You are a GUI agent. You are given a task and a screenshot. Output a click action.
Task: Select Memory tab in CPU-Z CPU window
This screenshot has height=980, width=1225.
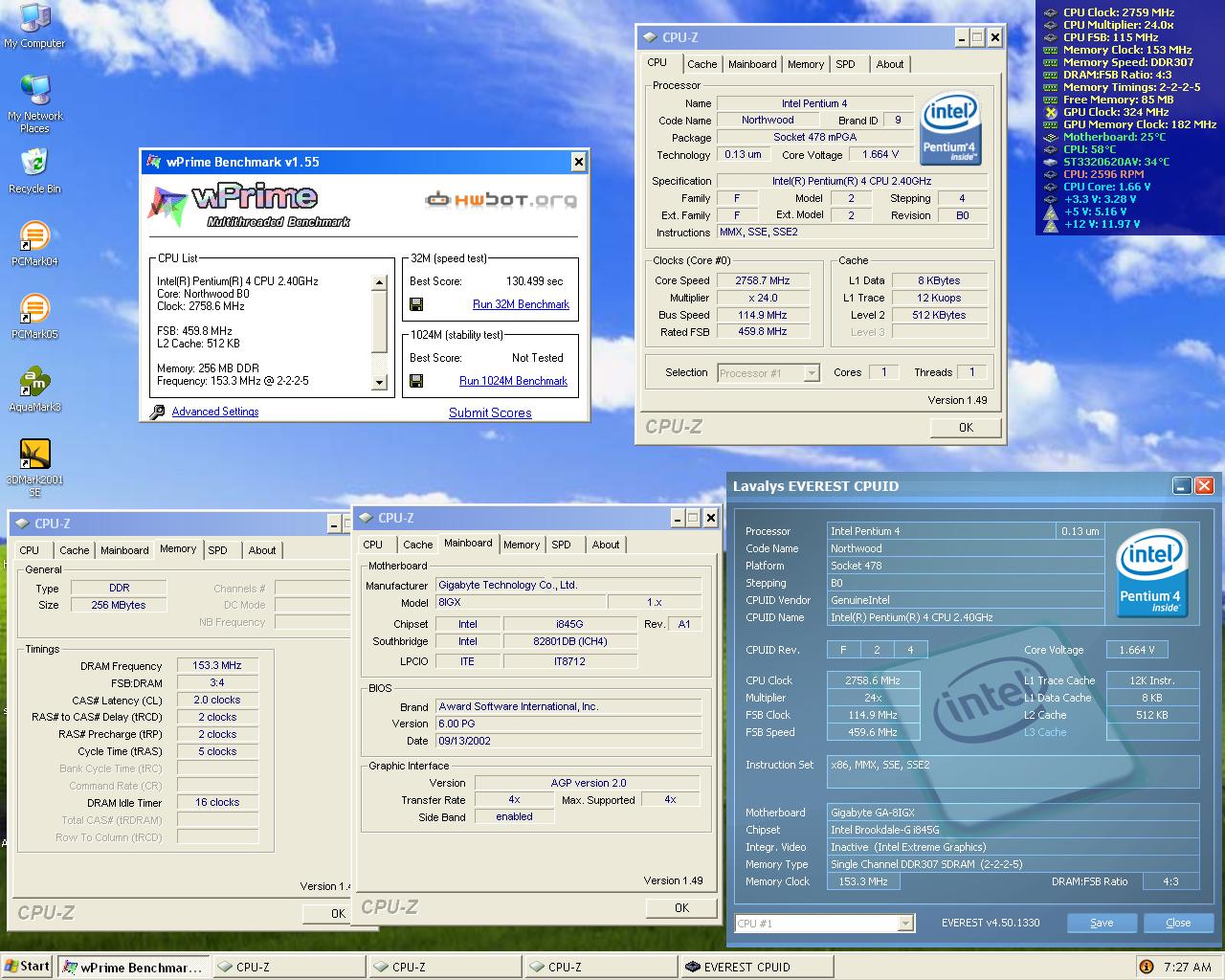(x=806, y=64)
